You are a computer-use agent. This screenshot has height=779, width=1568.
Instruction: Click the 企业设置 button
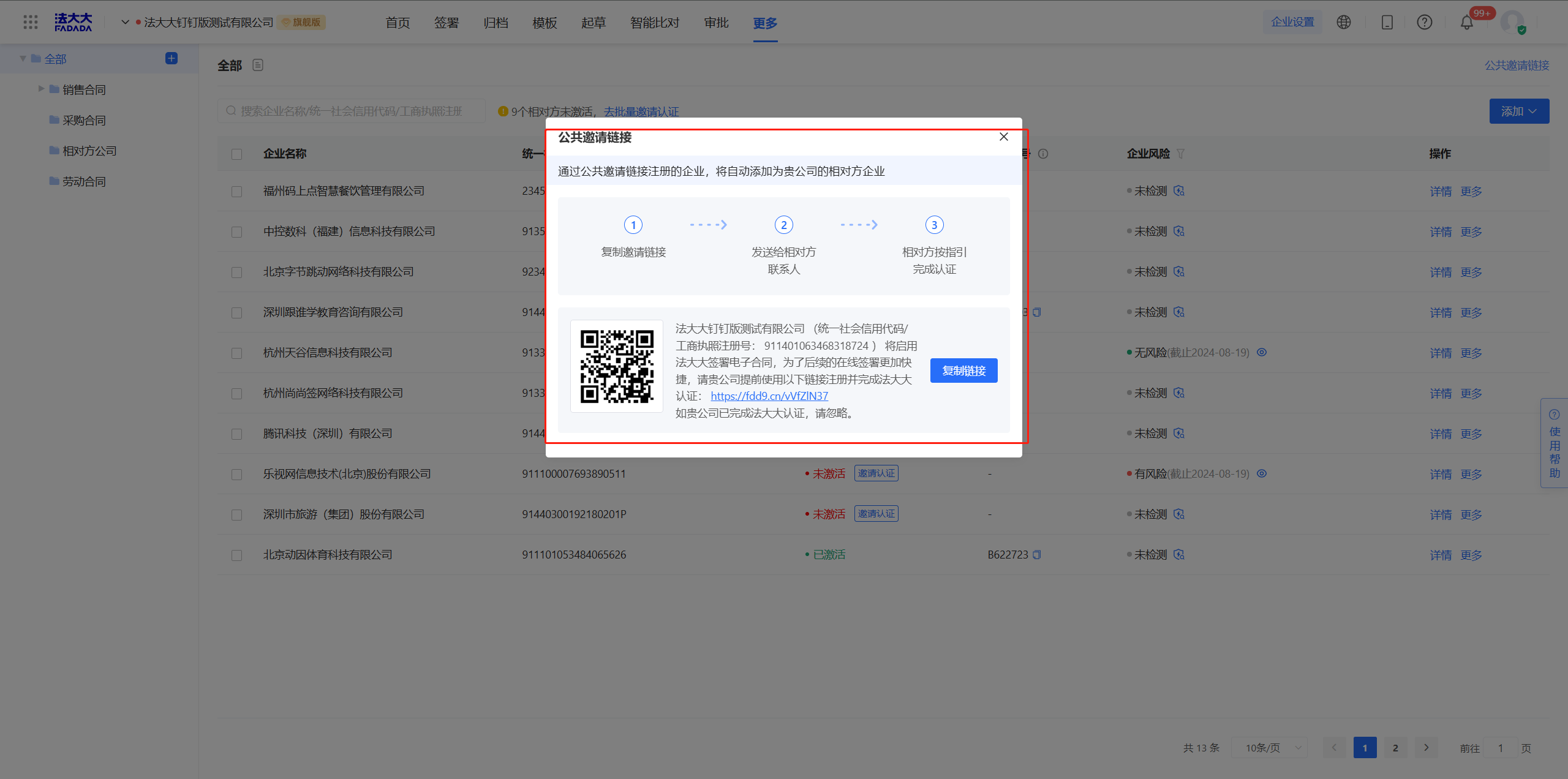point(1292,22)
